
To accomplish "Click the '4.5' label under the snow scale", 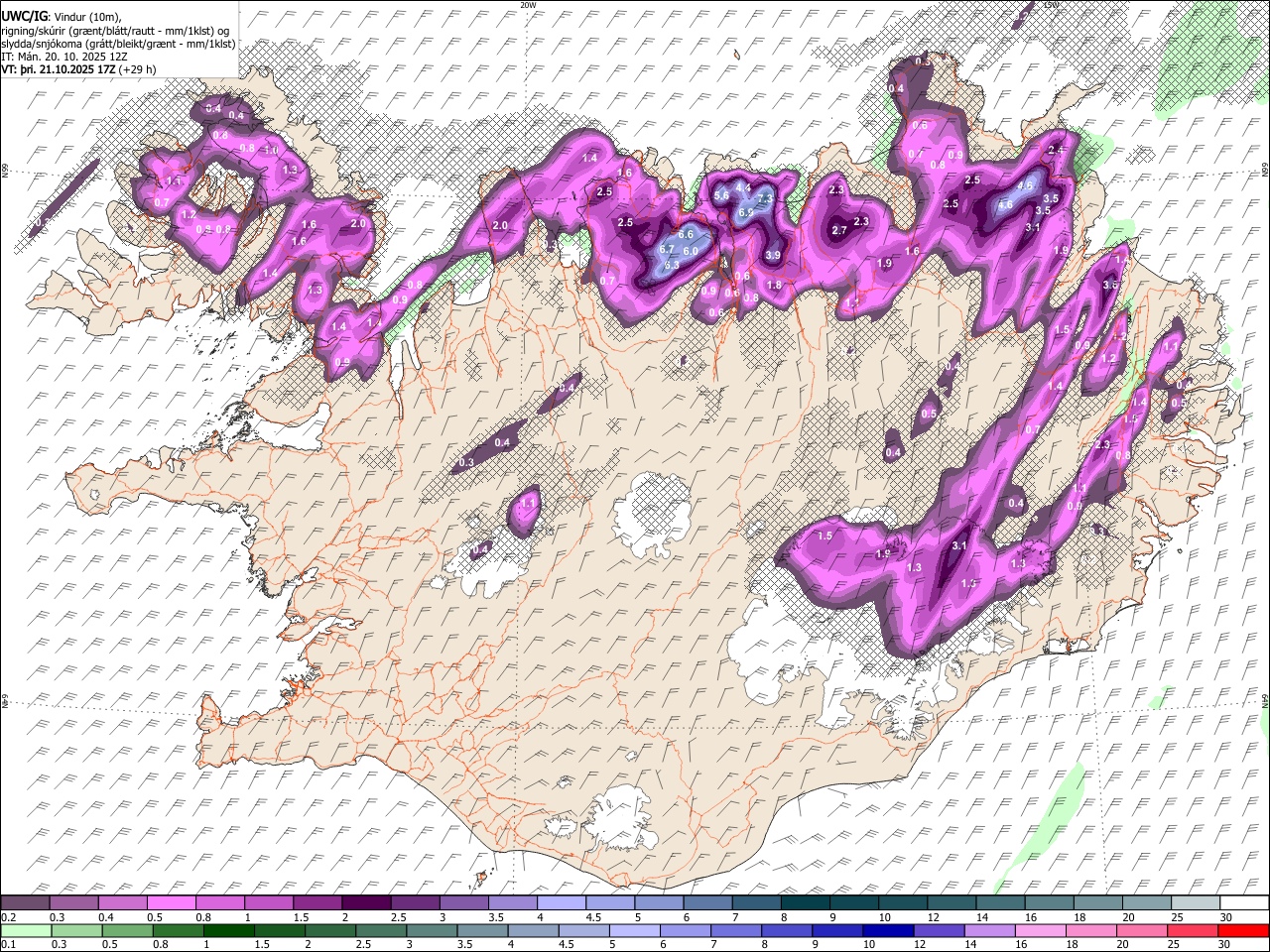I will coord(593,917).
